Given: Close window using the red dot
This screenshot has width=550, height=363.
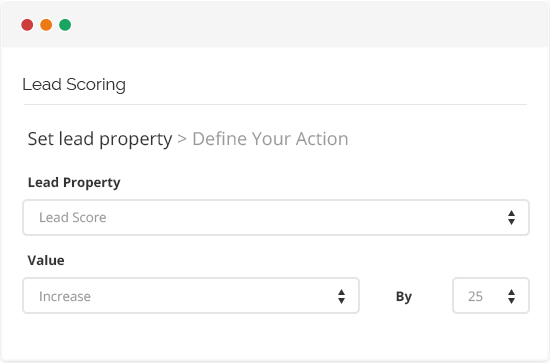Looking at the screenshot, I should click(x=27, y=25).
